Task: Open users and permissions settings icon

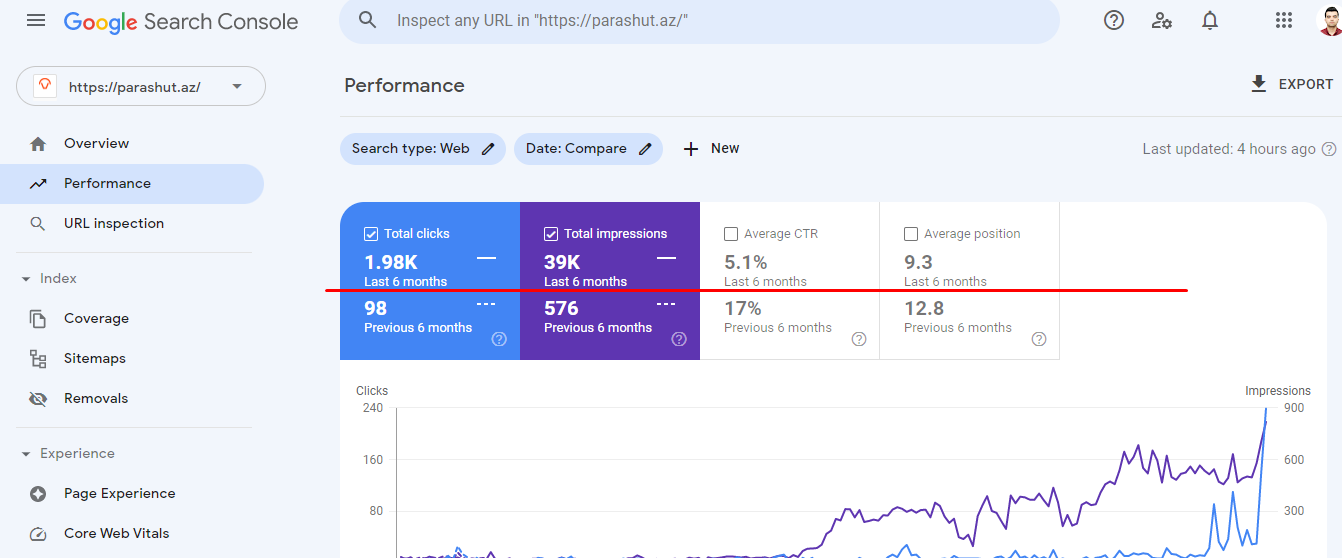Action: pyautogui.click(x=1162, y=20)
